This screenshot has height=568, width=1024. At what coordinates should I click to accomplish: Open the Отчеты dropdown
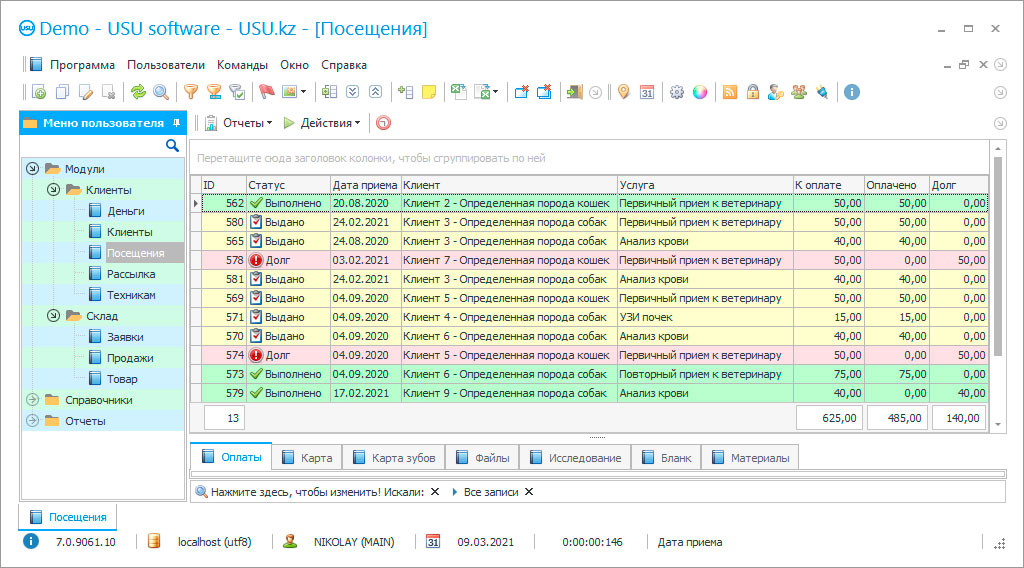click(x=238, y=123)
